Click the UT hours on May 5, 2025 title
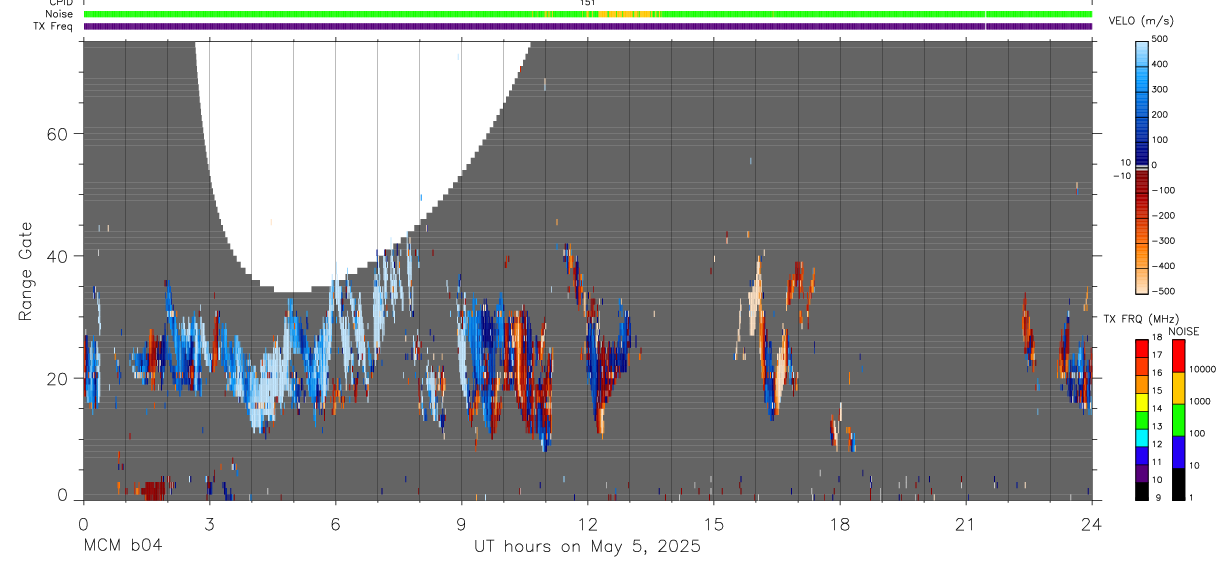Viewport: 1228px width, 567px height. [x=587, y=547]
